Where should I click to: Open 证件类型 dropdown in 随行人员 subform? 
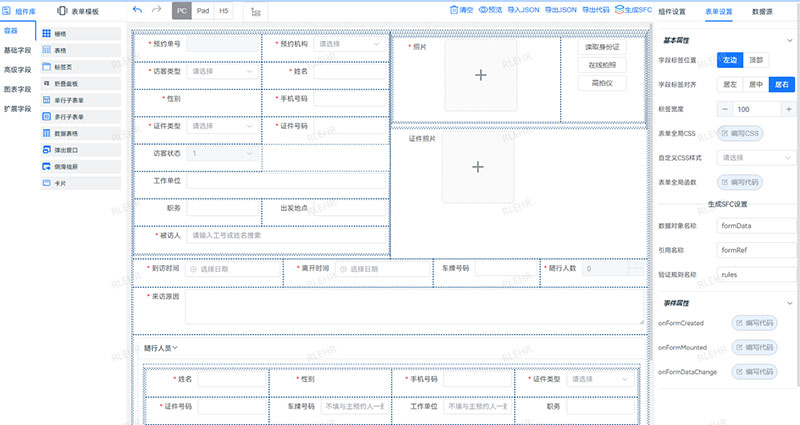600,379
